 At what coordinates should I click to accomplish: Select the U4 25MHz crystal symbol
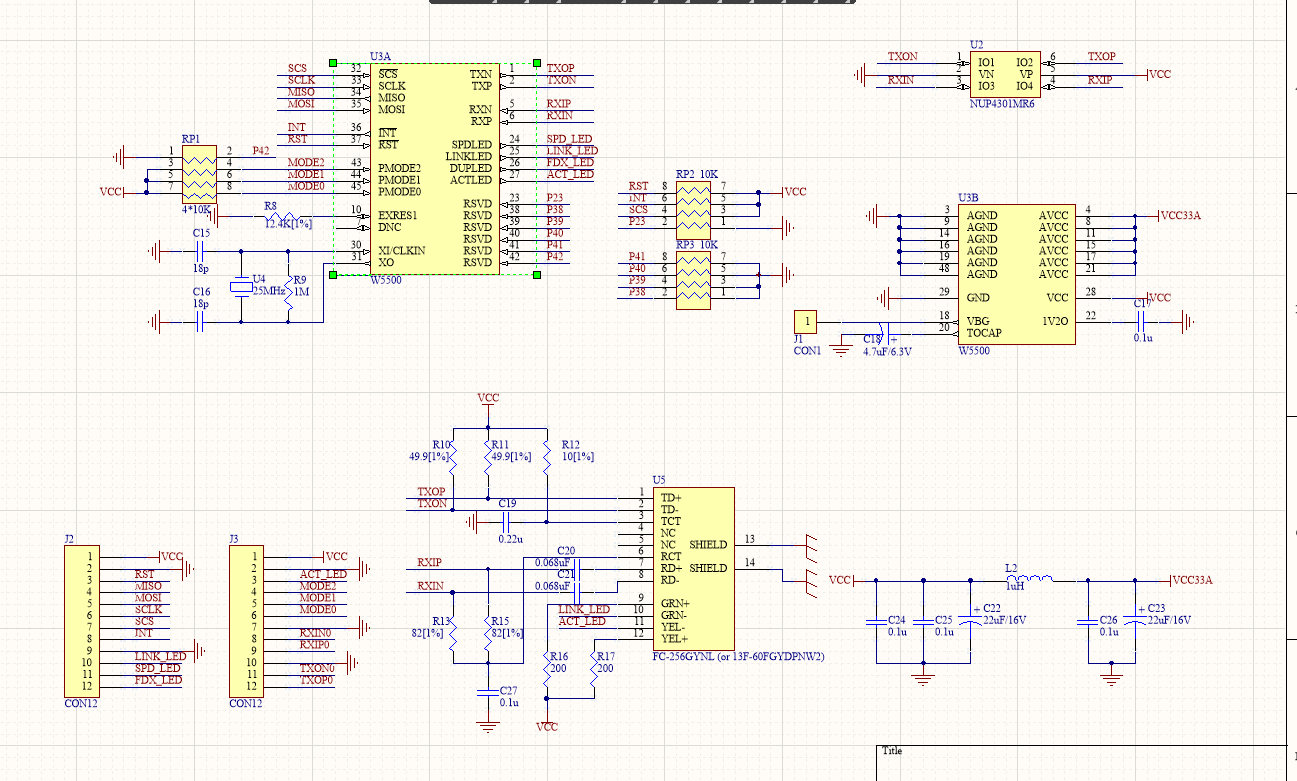pyautogui.click(x=241, y=288)
